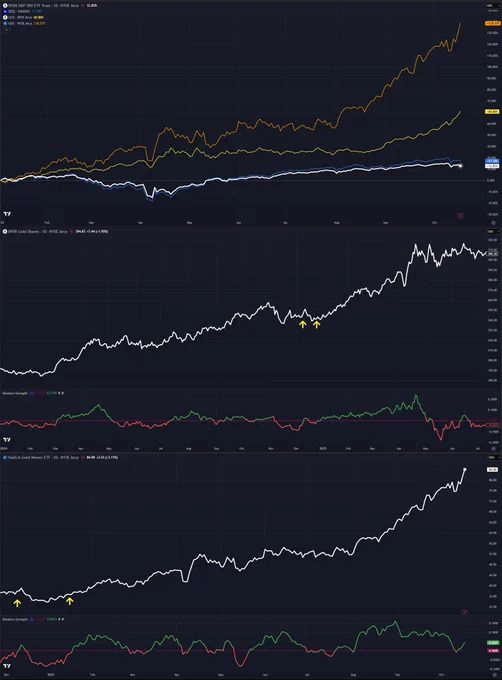Click the GDX logo in bottom chart legend

click(x=5, y=458)
